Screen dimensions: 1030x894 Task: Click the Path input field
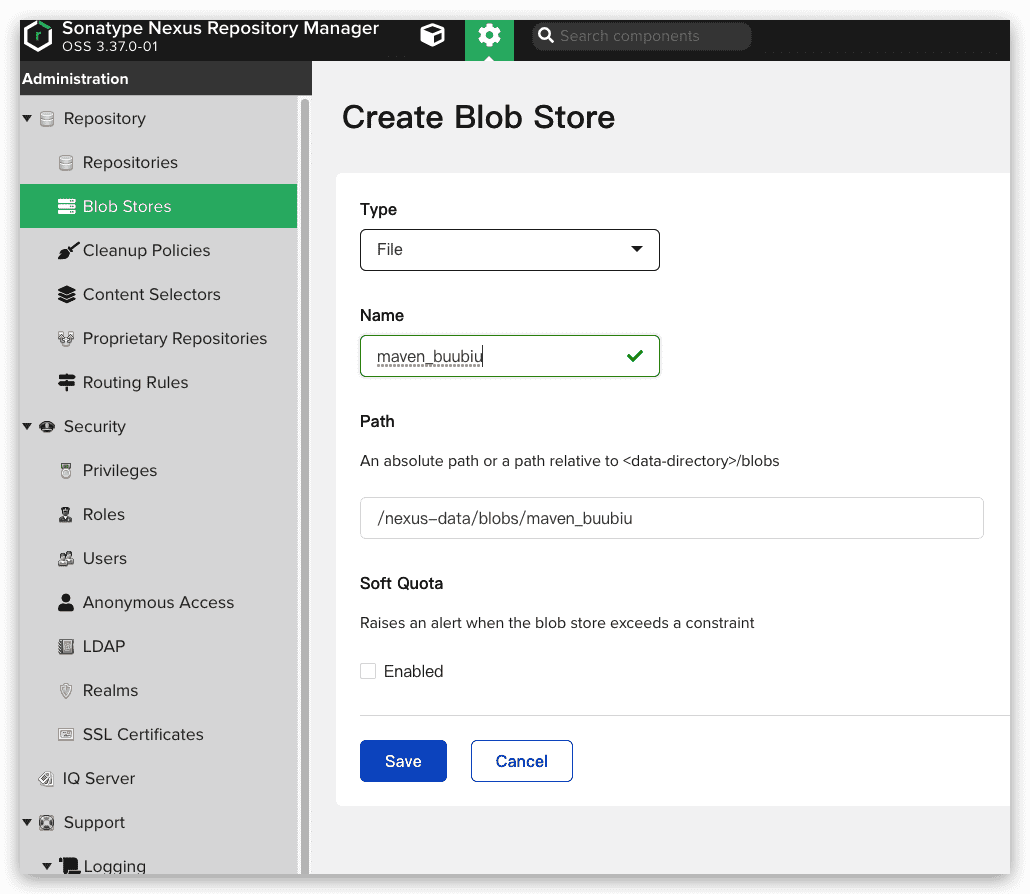[x=671, y=518]
